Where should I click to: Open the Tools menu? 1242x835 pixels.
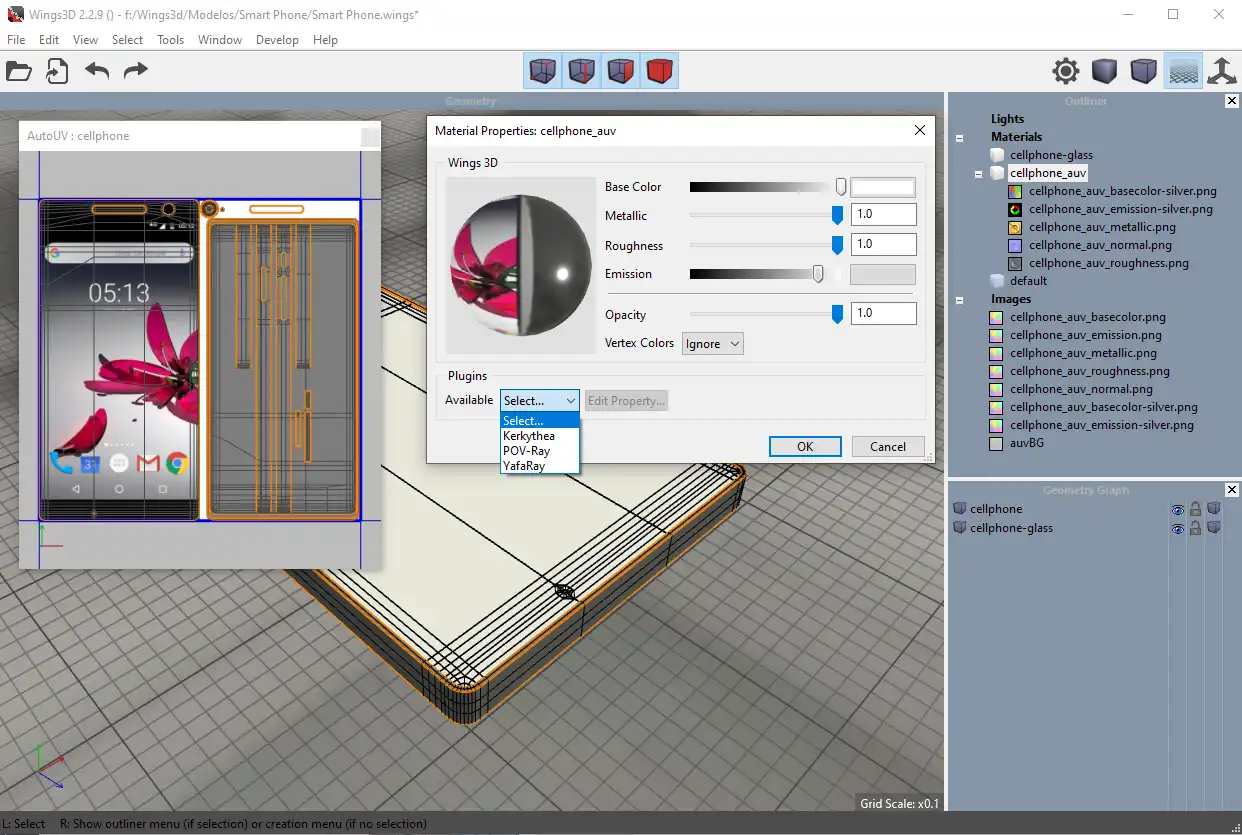170,40
